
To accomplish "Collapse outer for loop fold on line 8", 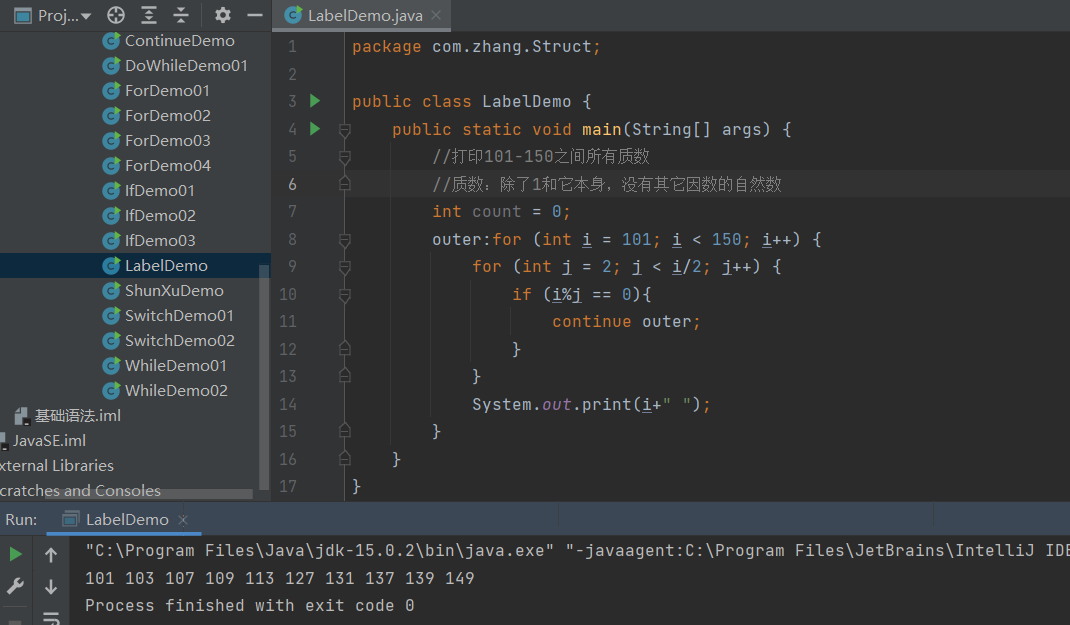I will [x=345, y=239].
